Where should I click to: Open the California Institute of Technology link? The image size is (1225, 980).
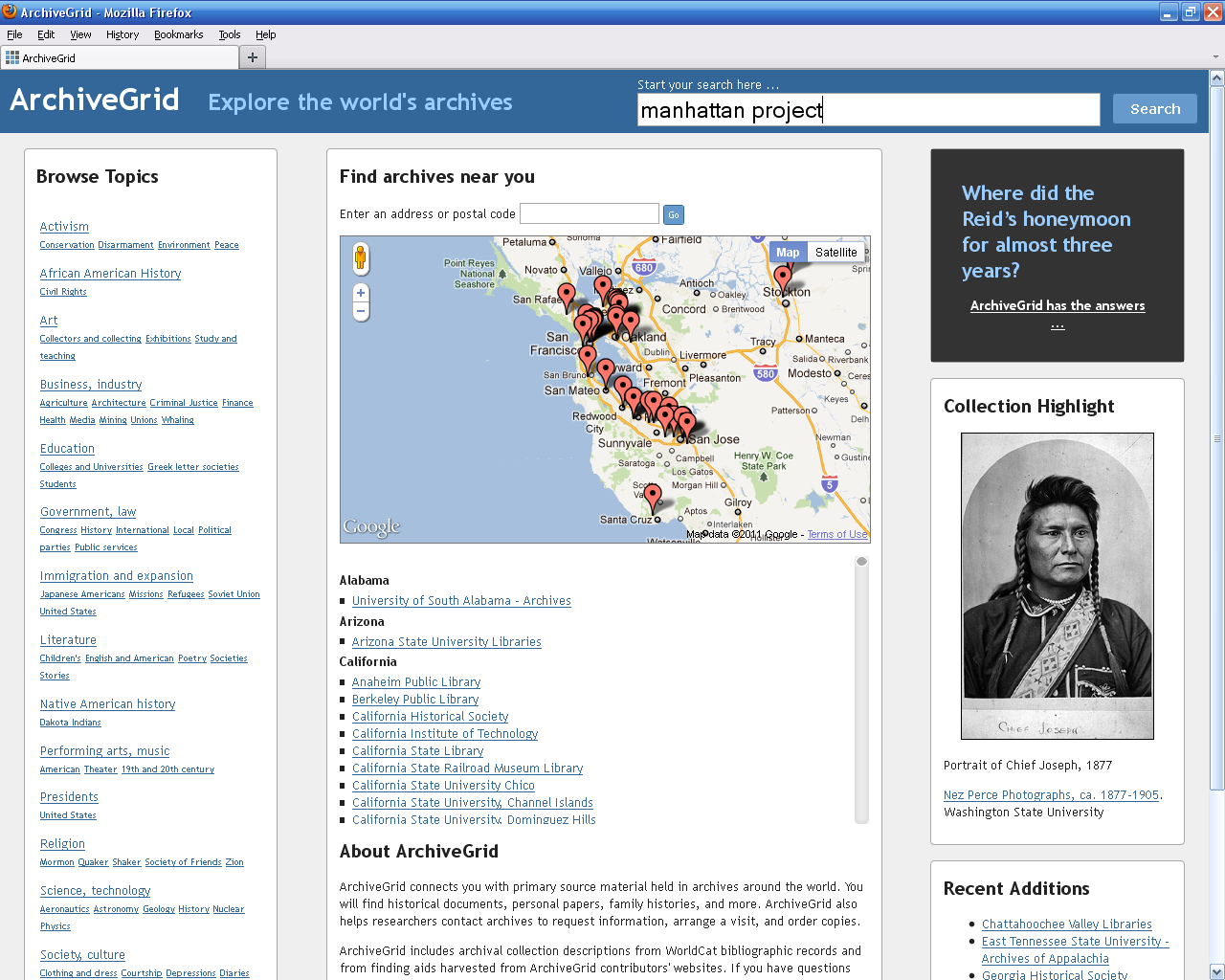point(445,734)
